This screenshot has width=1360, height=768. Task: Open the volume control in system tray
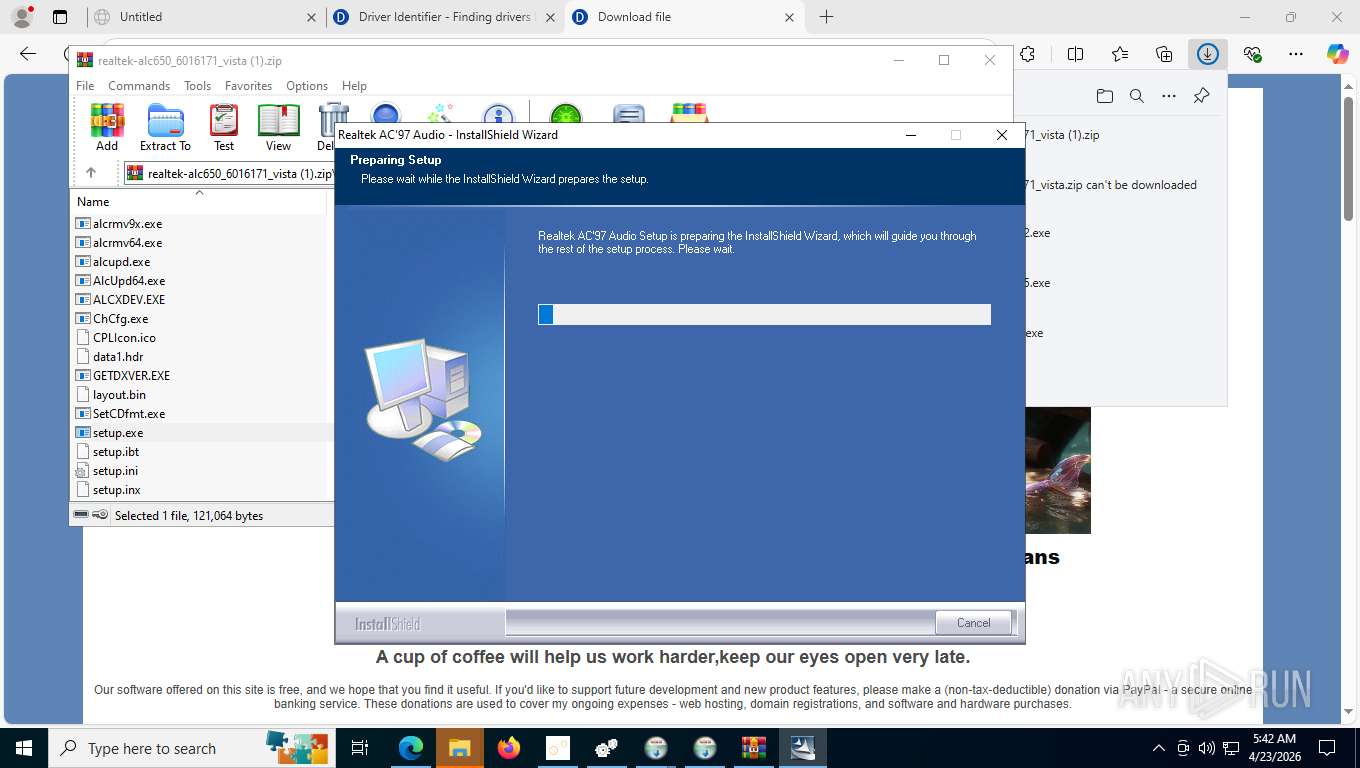point(1207,748)
